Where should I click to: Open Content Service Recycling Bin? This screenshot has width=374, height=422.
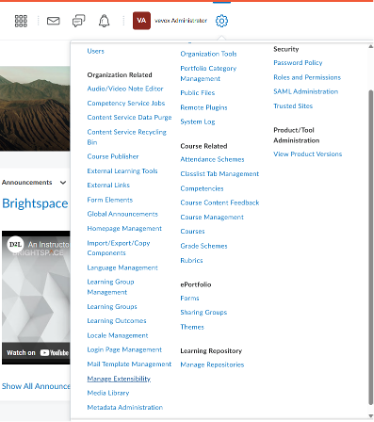click(x=127, y=137)
